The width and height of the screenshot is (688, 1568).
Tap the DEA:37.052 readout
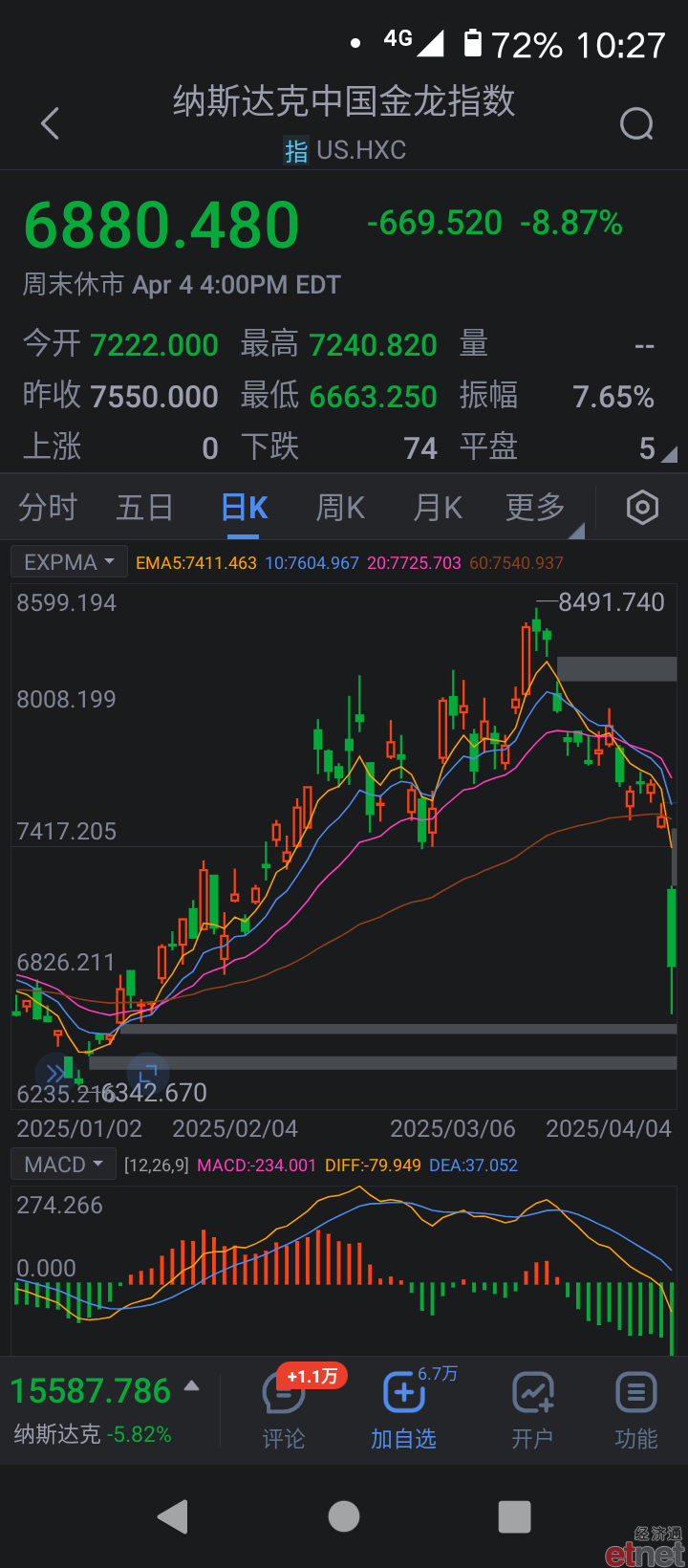473,1165
